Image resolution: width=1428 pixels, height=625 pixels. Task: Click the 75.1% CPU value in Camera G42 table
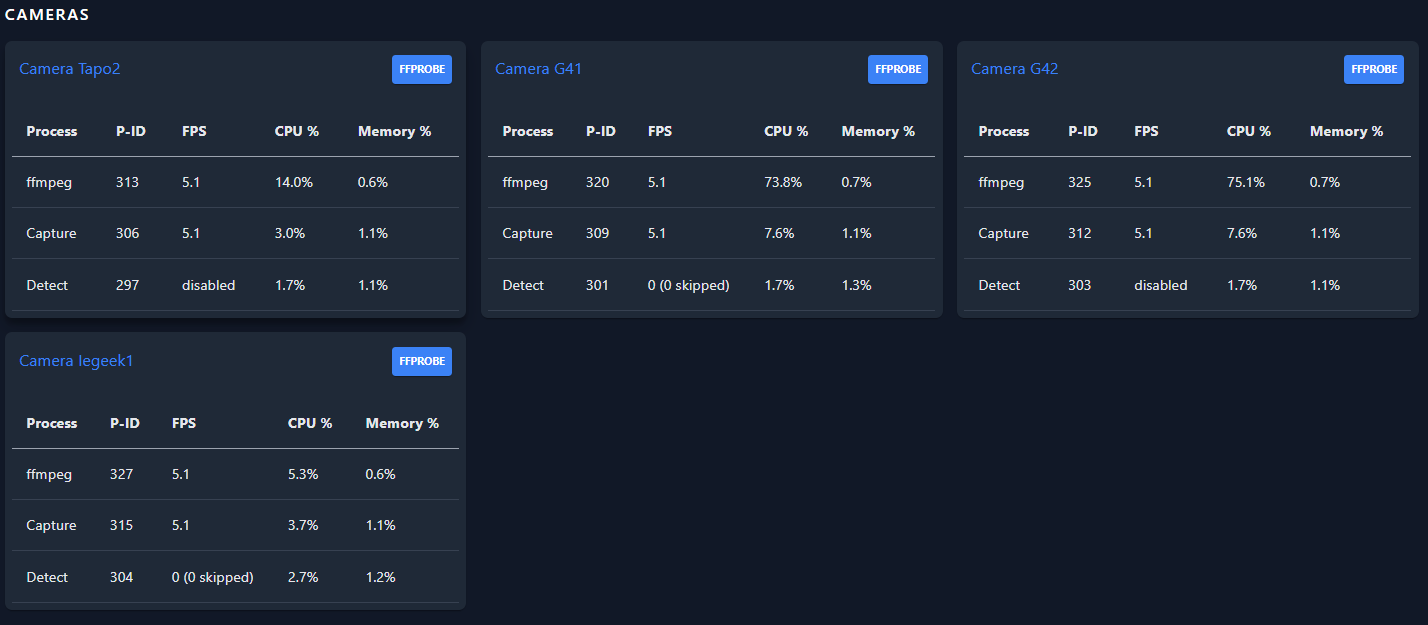[1248, 182]
